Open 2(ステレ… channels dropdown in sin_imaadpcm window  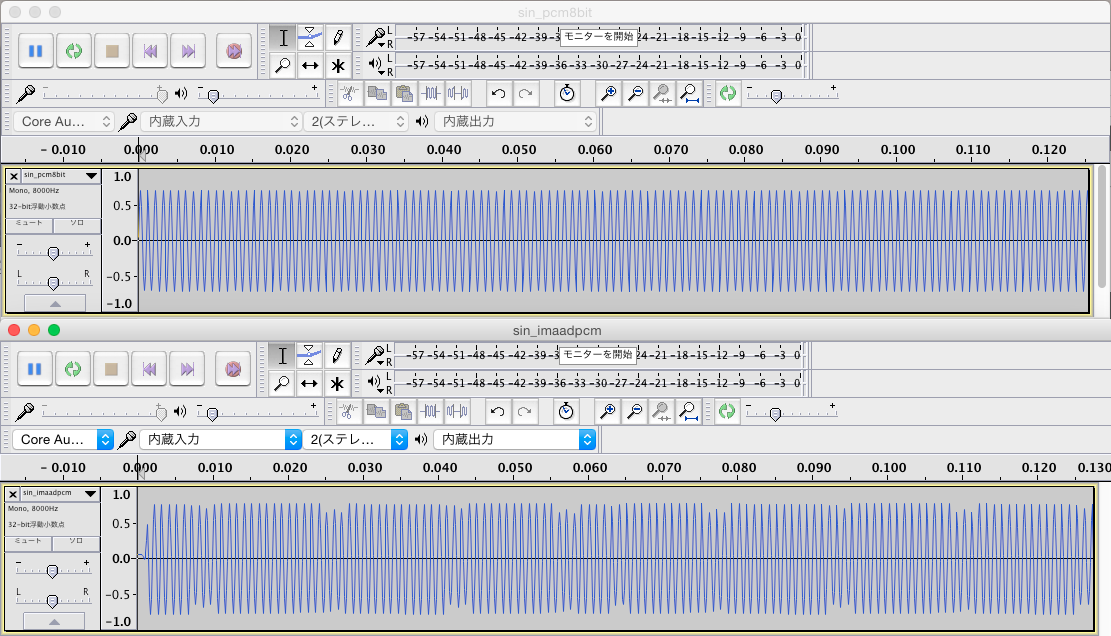tap(355, 440)
